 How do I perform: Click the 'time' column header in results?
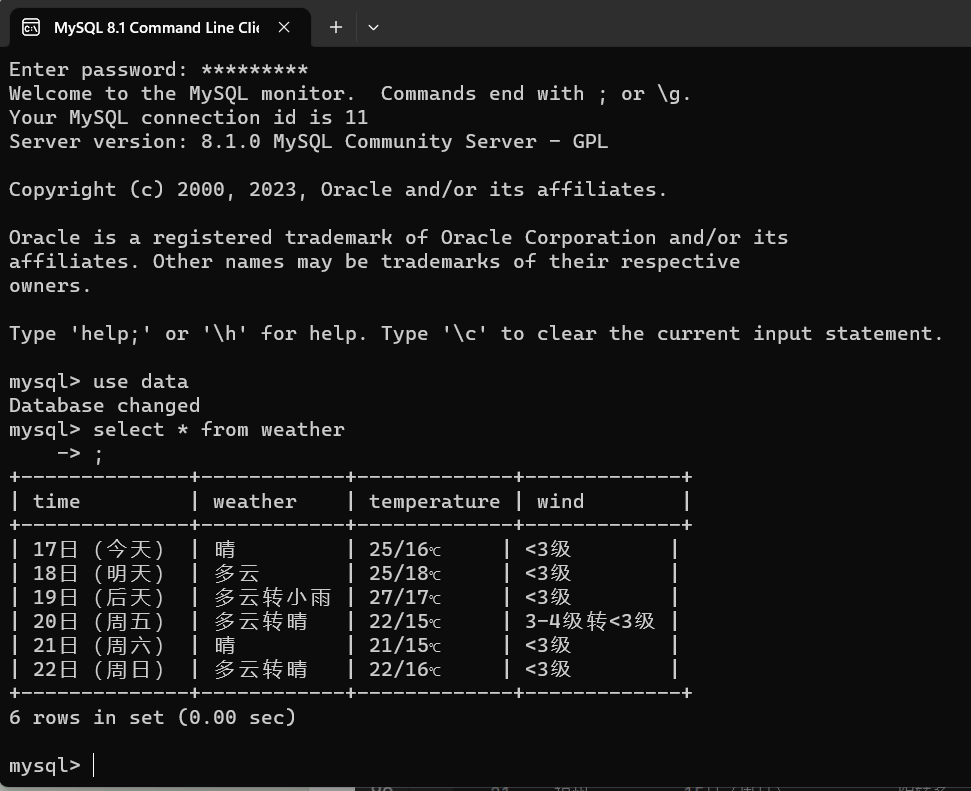pyautogui.click(x=56, y=501)
